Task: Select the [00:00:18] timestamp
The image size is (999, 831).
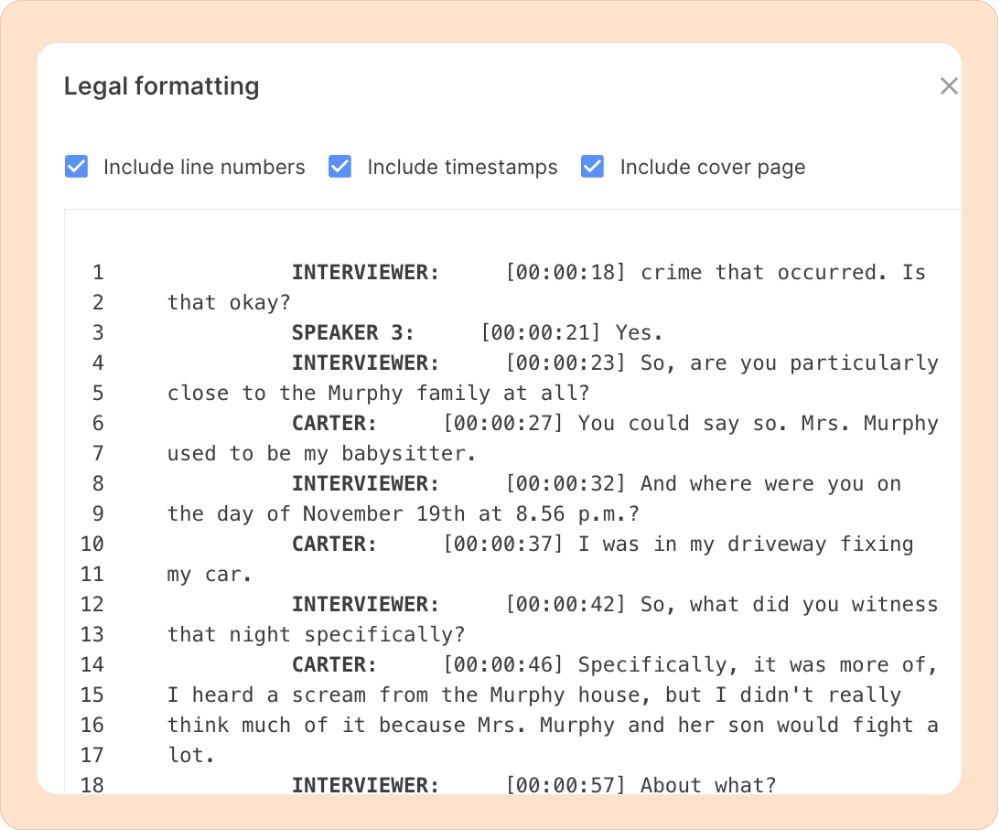Action: 565,272
